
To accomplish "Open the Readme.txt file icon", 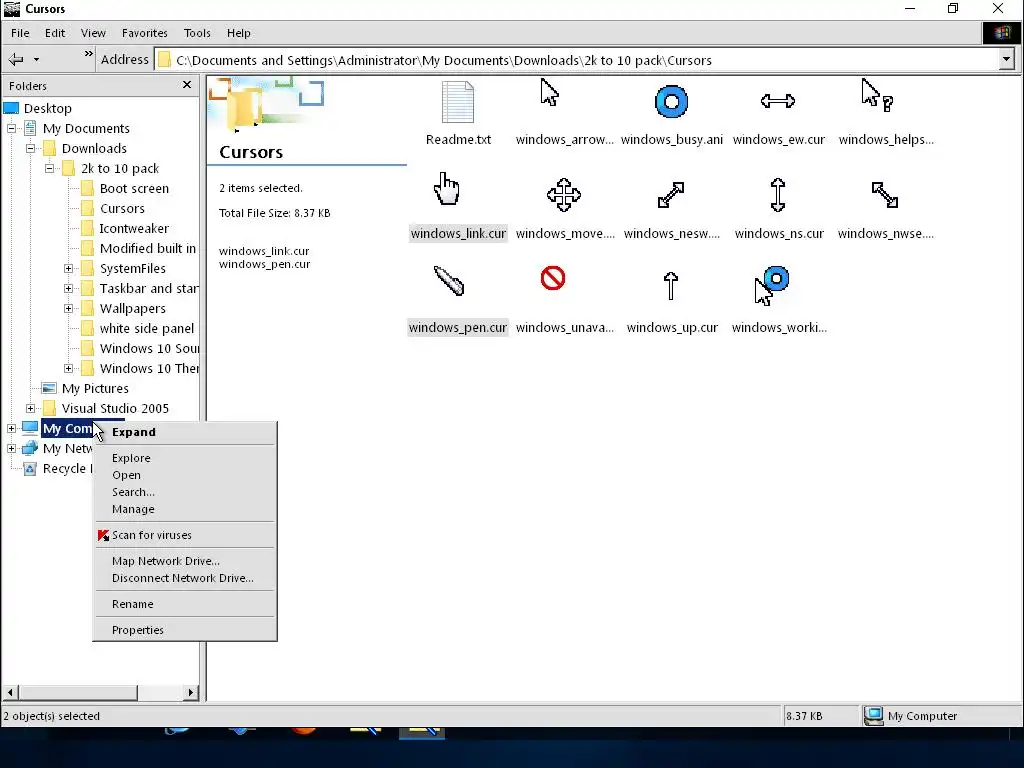I will 457,102.
